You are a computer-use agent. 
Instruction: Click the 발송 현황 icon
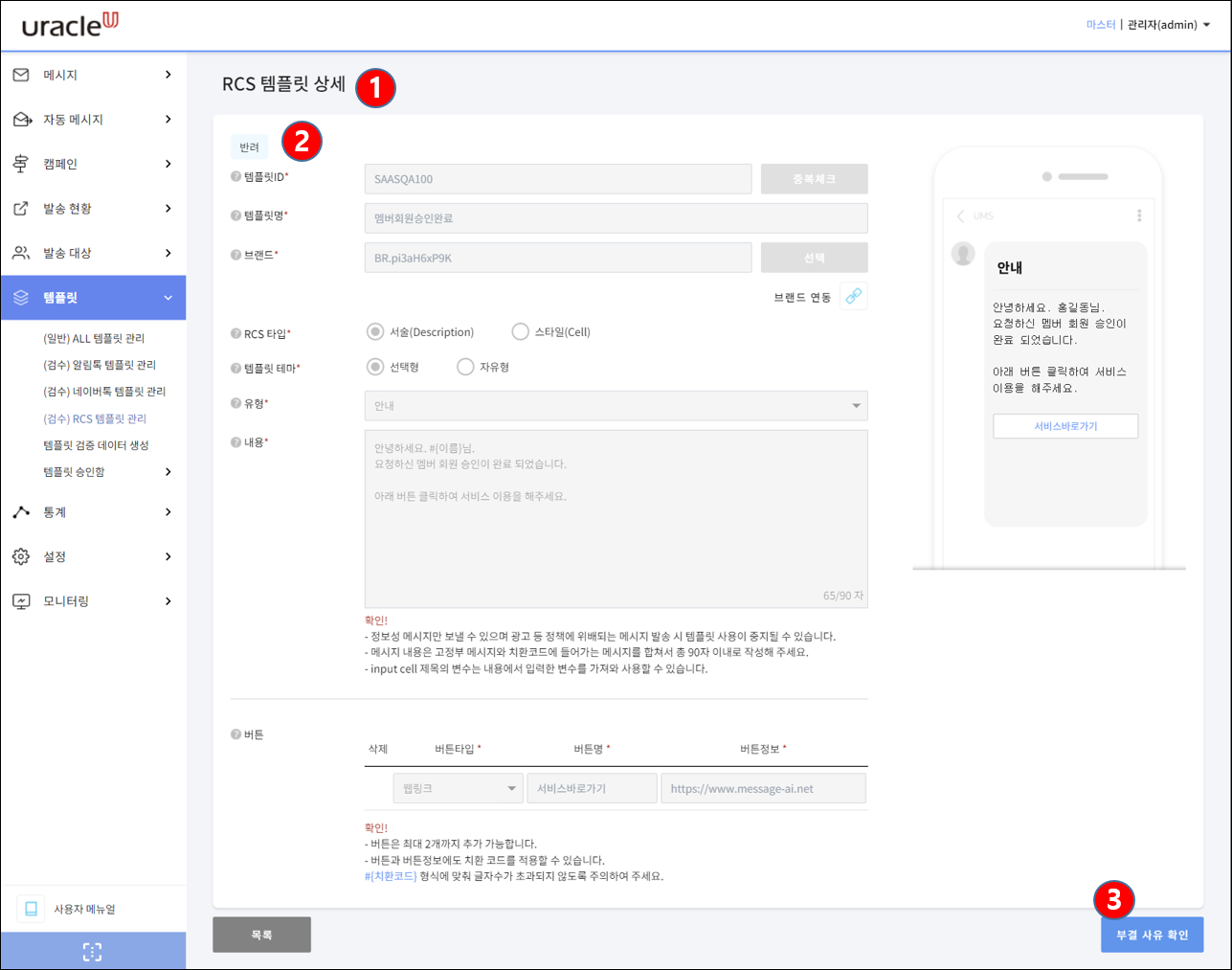click(x=21, y=209)
